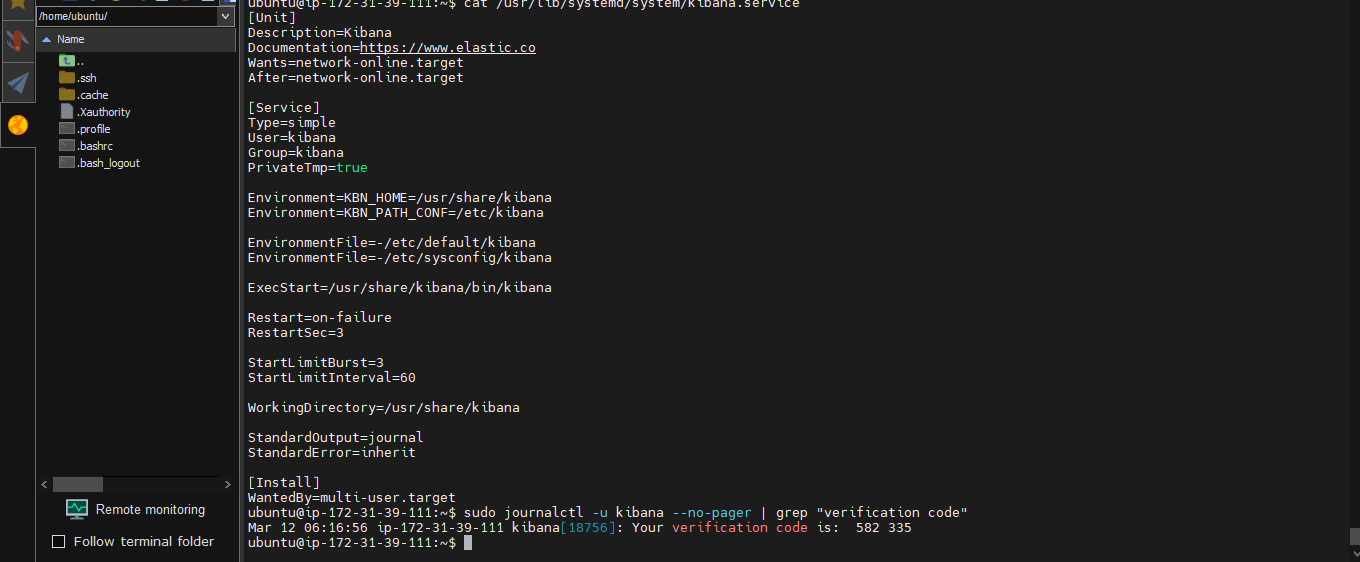The image size is (1360, 562).
Task: Click the terminal cursor at the last prompt
Action: point(468,542)
